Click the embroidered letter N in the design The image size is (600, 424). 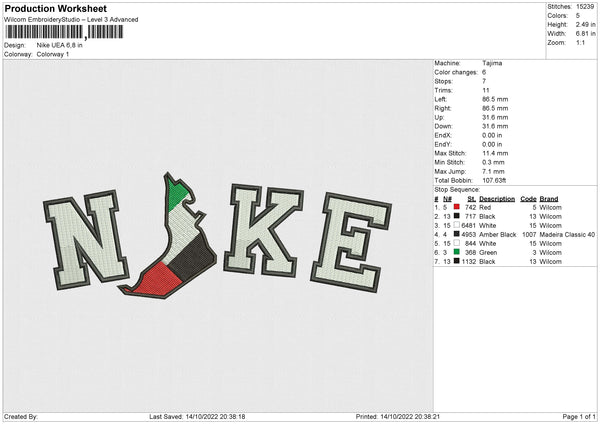click(x=86, y=240)
